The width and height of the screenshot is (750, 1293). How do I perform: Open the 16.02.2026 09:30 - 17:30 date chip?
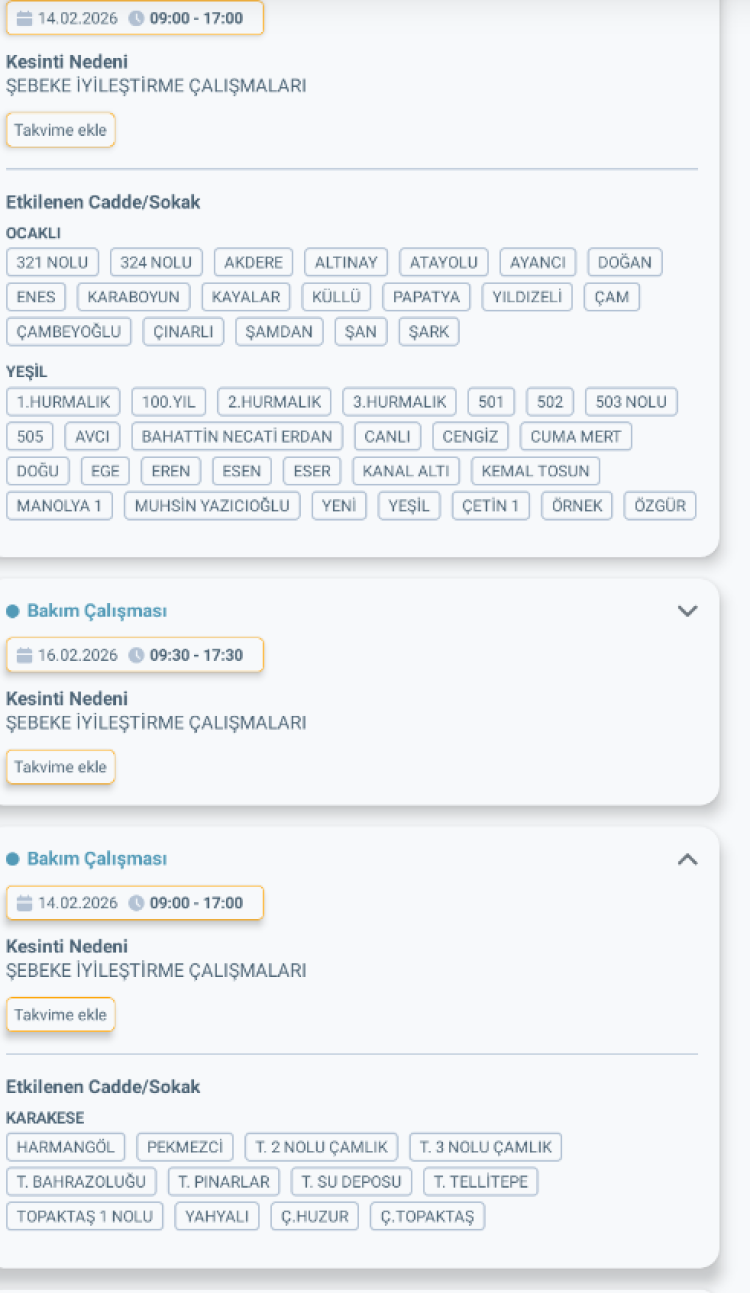pos(135,656)
